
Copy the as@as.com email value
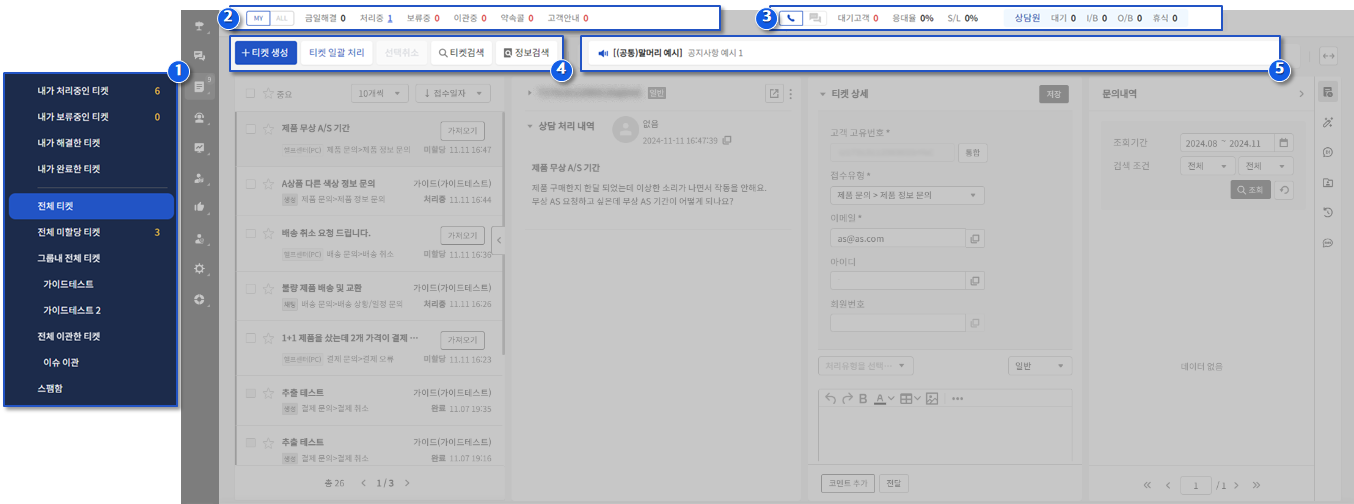[x=975, y=239]
